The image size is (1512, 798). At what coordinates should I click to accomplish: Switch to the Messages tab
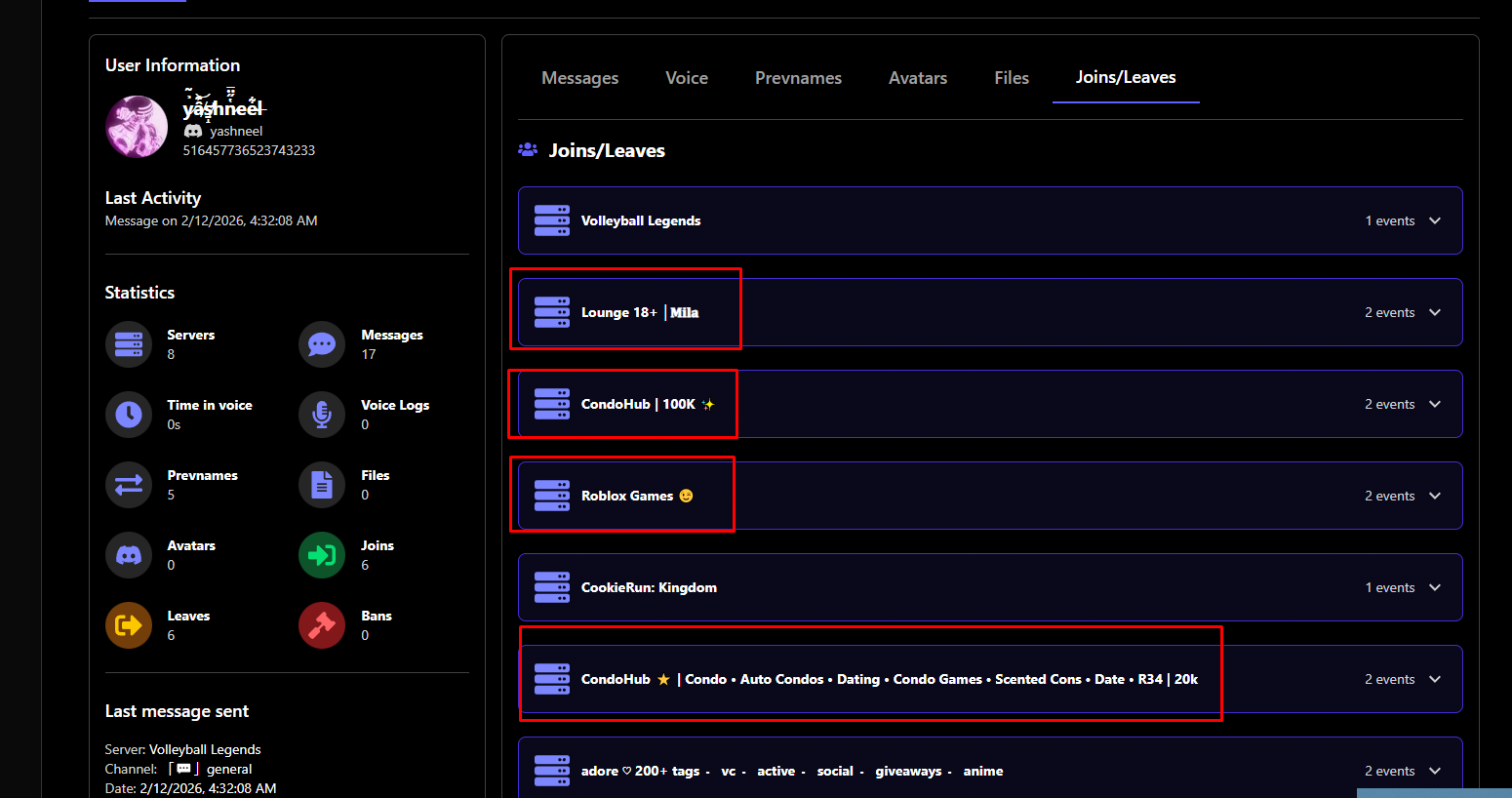(579, 78)
